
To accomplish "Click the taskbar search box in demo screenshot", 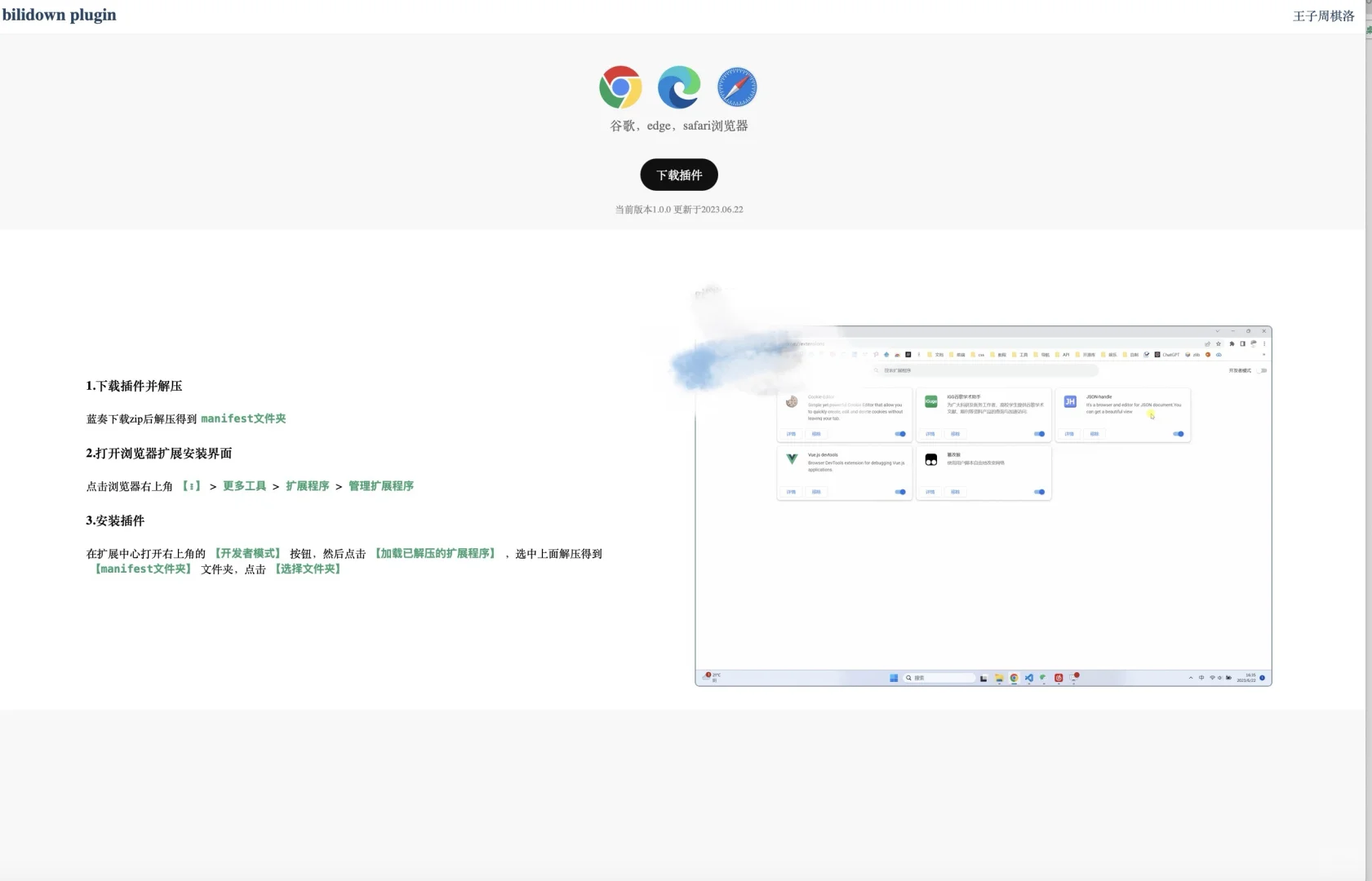I will (x=939, y=678).
